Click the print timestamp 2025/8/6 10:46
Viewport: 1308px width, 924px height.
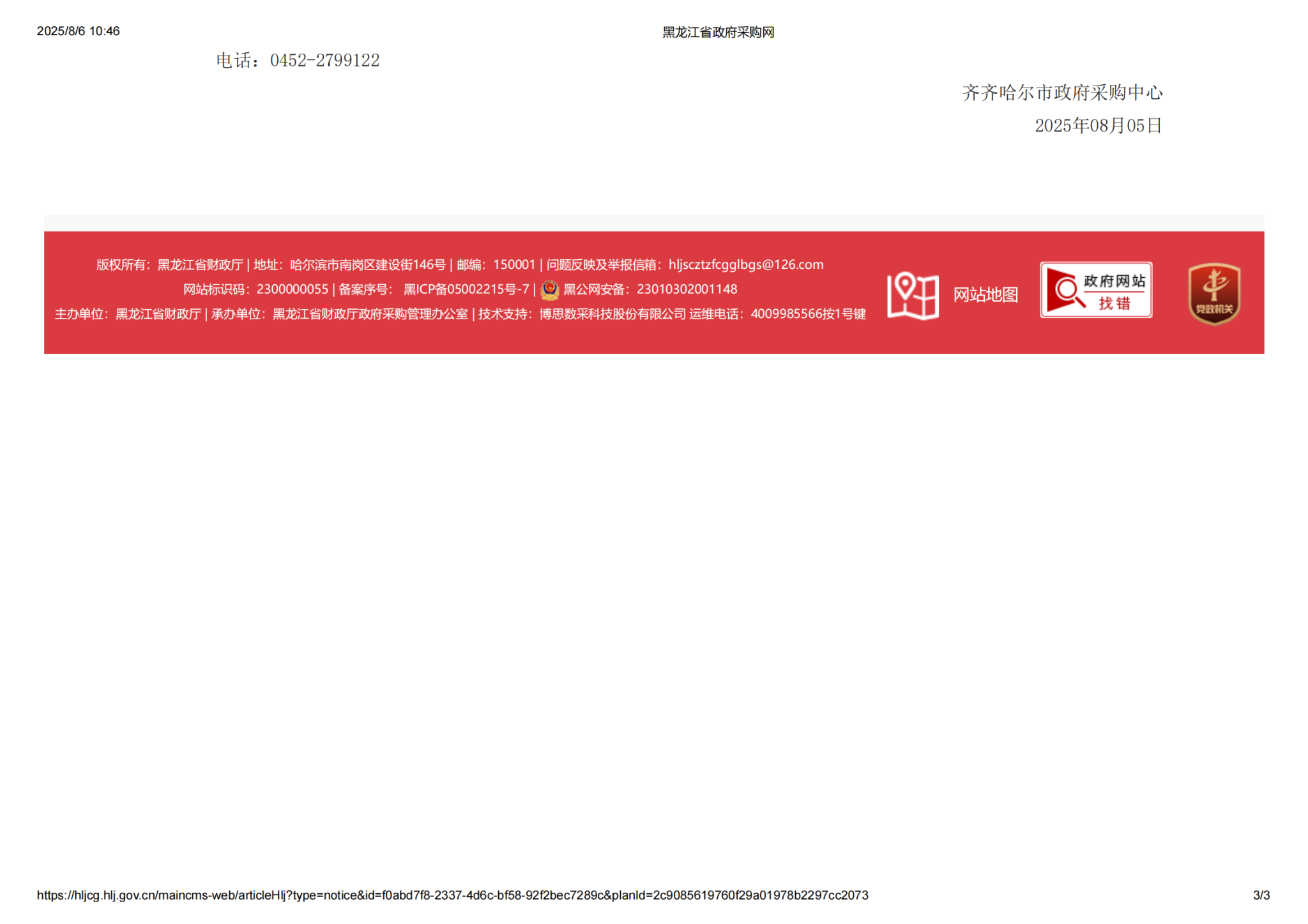click(x=78, y=31)
